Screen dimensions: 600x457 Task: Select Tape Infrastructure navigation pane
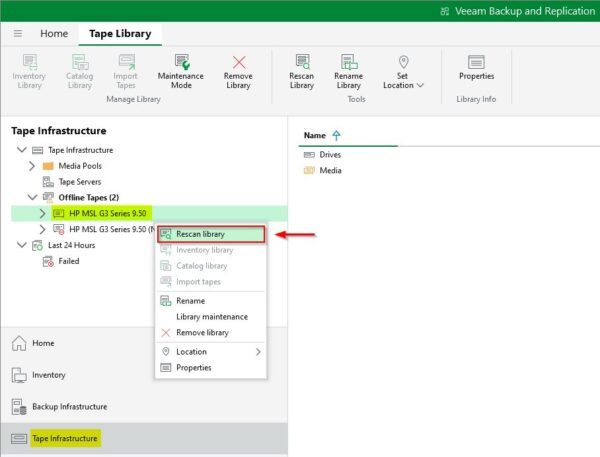pos(144,438)
